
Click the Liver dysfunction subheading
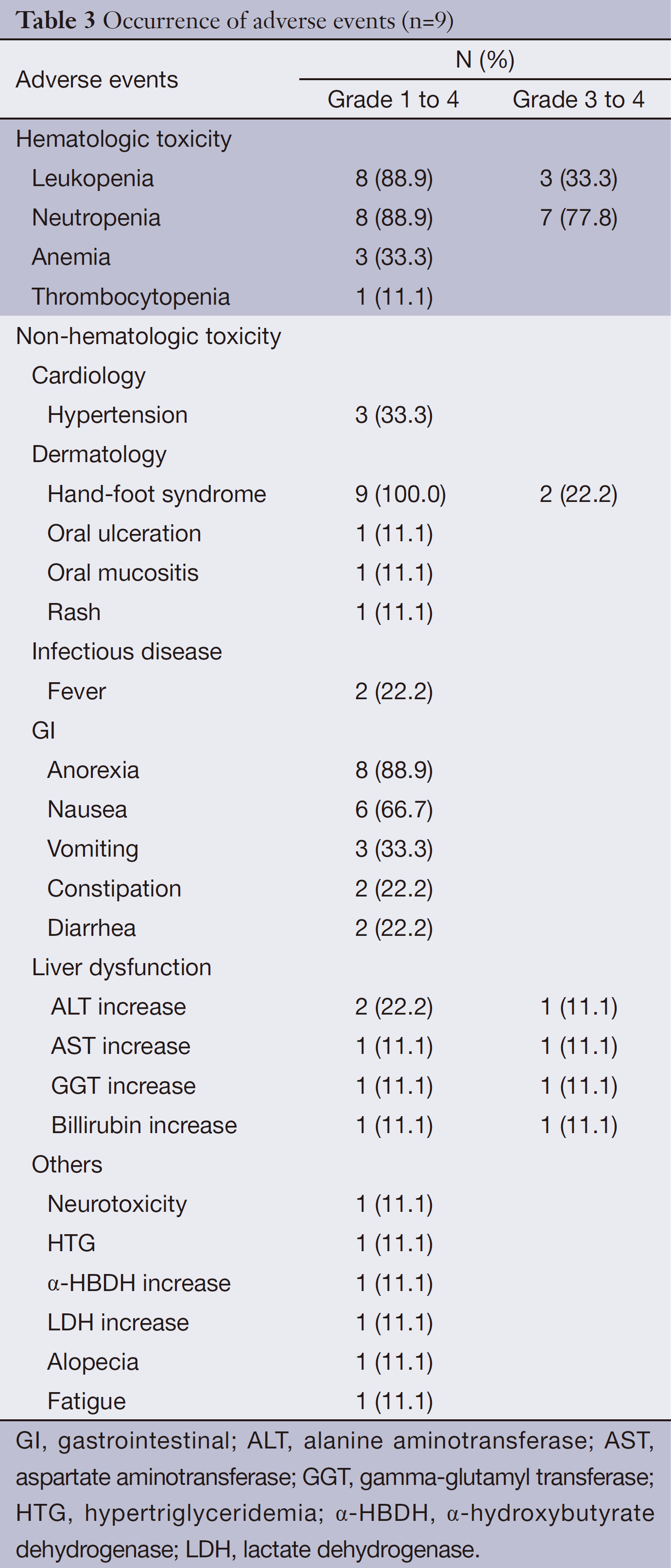(x=122, y=967)
